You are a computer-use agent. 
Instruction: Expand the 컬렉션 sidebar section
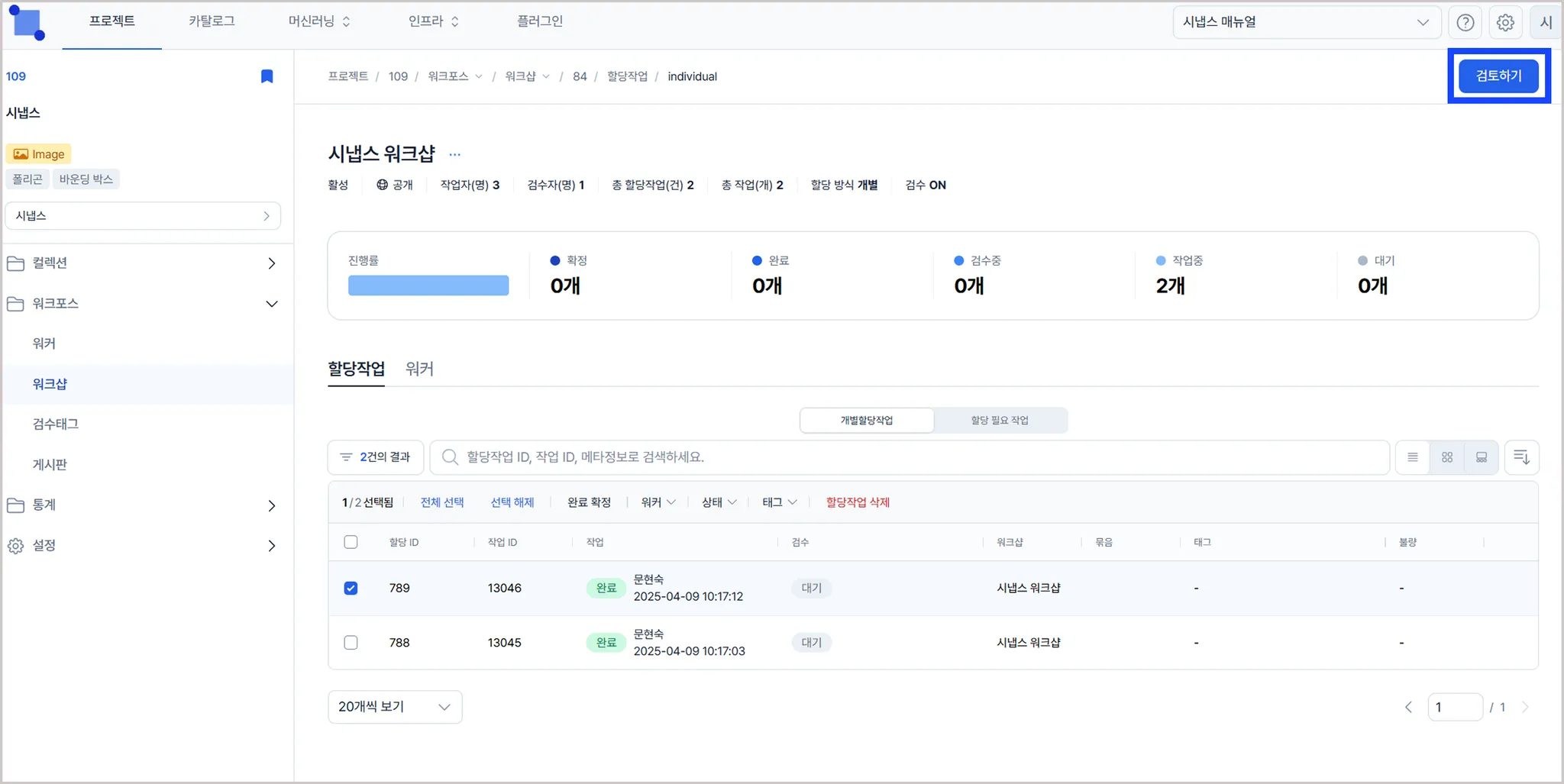click(143, 263)
